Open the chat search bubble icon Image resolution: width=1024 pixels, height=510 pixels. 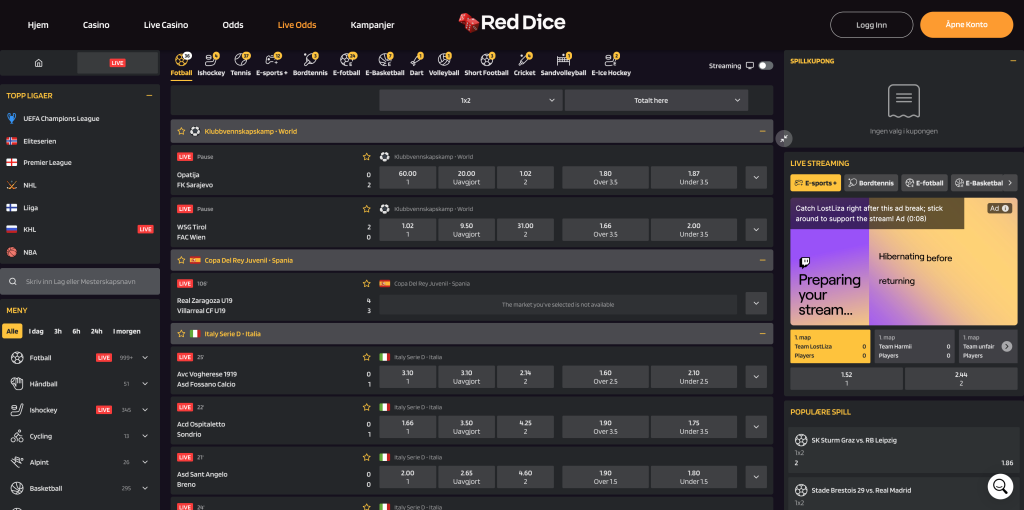(1000, 486)
